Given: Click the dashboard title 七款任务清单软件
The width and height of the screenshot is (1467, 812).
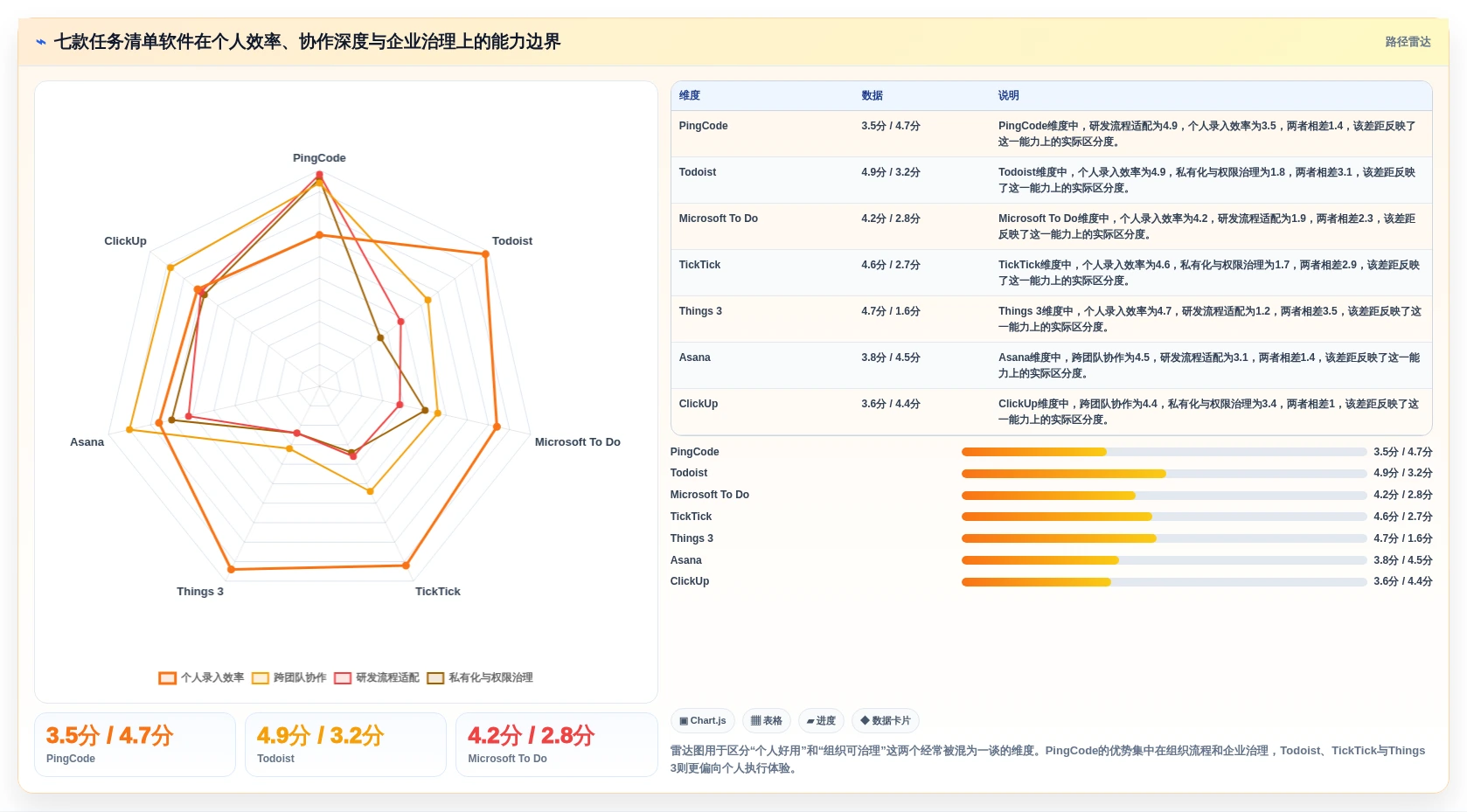Looking at the screenshot, I should 307,42.
